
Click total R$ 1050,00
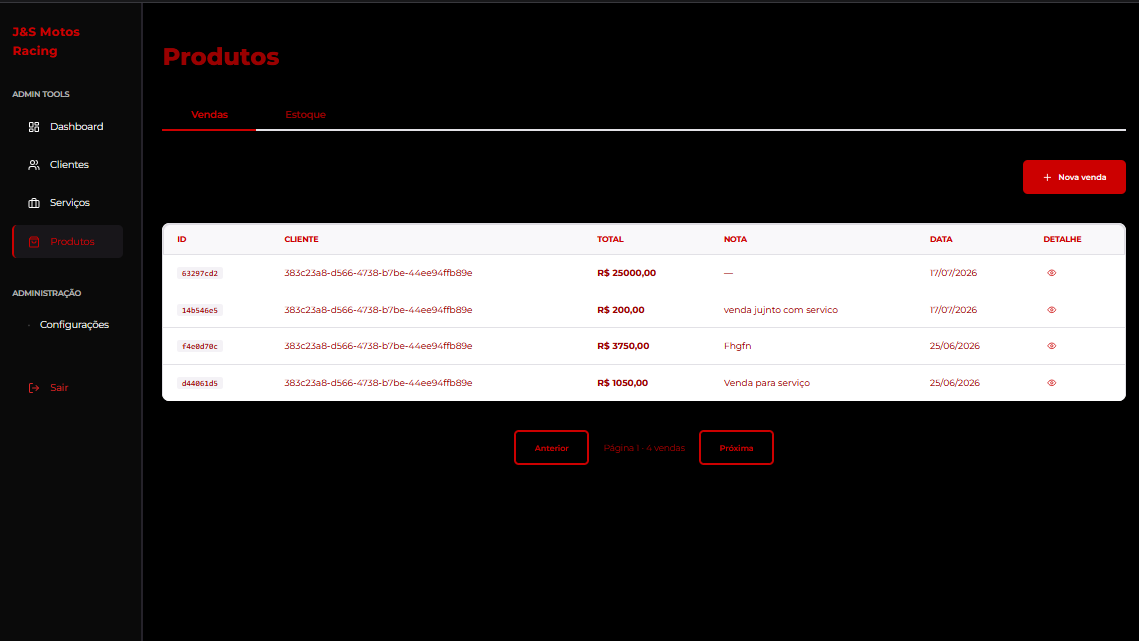click(623, 383)
